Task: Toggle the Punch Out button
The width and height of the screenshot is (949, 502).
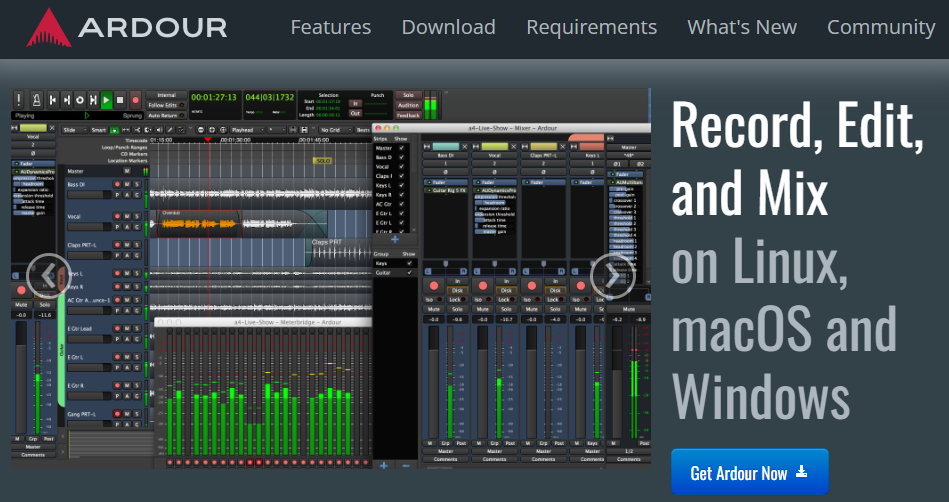Action: (x=355, y=113)
